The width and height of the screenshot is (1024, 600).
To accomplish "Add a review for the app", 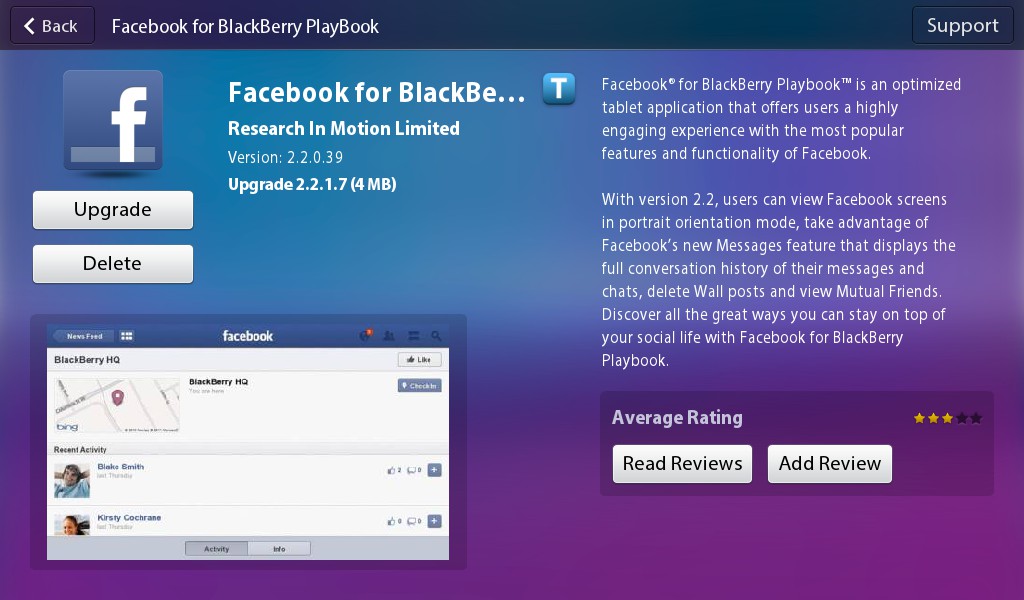I will click(x=829, y=463).
